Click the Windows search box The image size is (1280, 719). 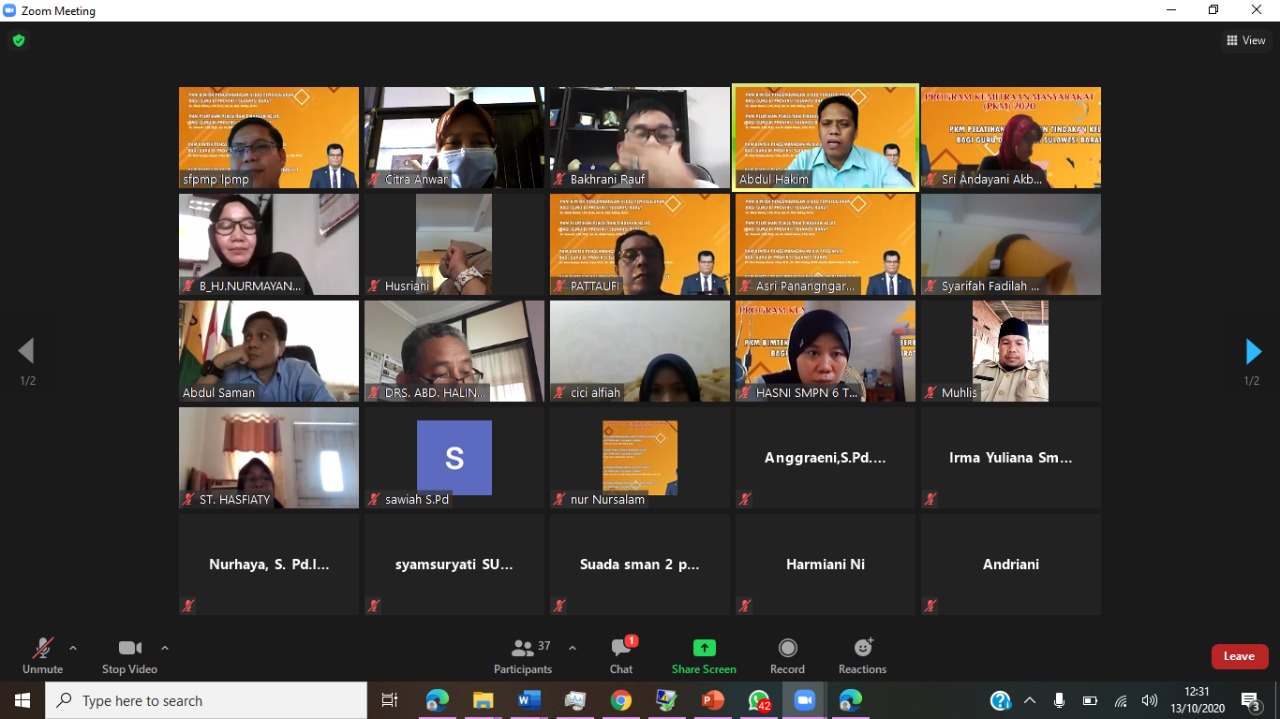click(206, 700)
